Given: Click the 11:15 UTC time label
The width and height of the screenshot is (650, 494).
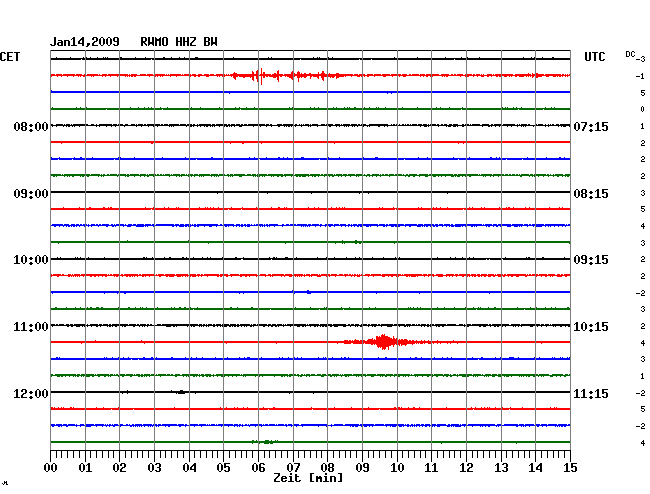Looking at the screenshot, I should coord(591,393).
